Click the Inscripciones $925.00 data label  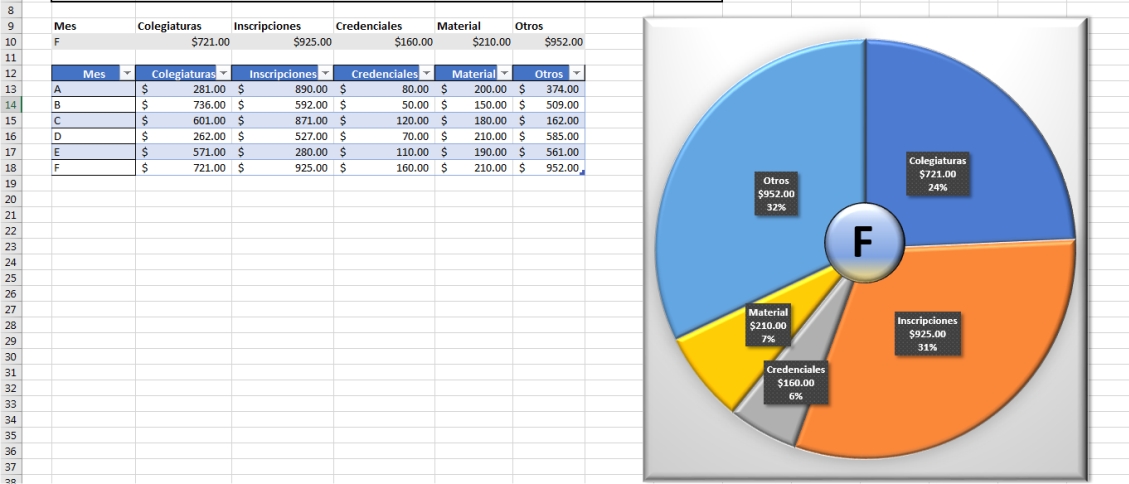[927, 334]
